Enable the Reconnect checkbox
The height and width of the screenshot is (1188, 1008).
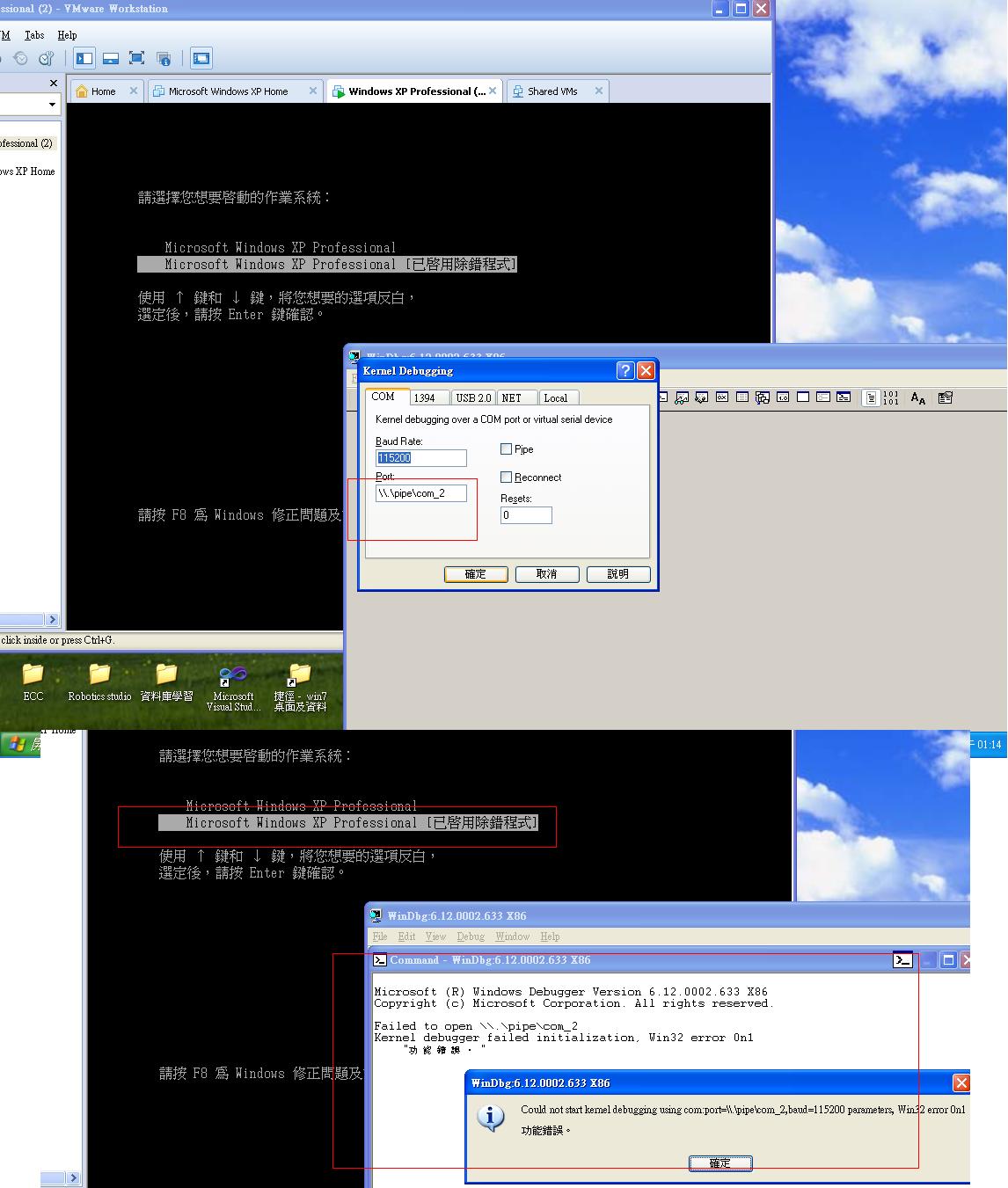(x=506, y=477)
